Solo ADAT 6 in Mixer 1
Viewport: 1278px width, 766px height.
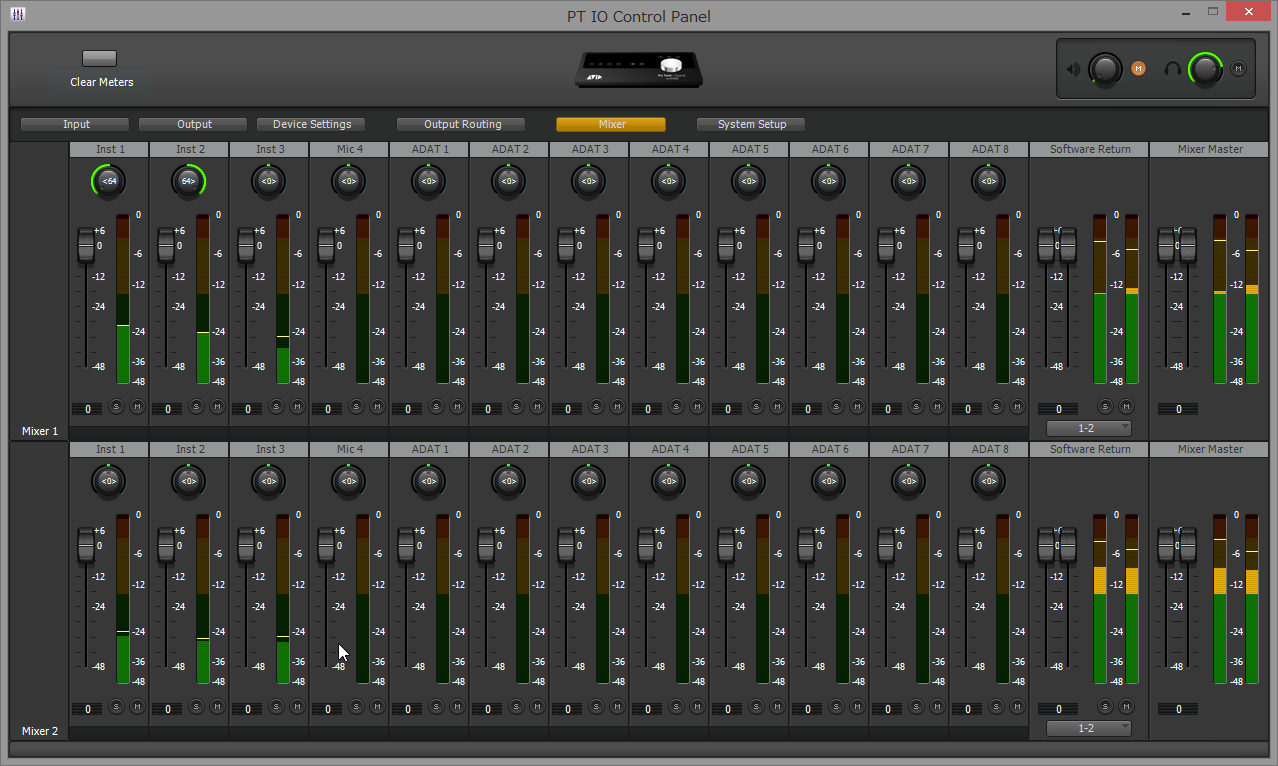pyautogui.click(x=836, y=406)
